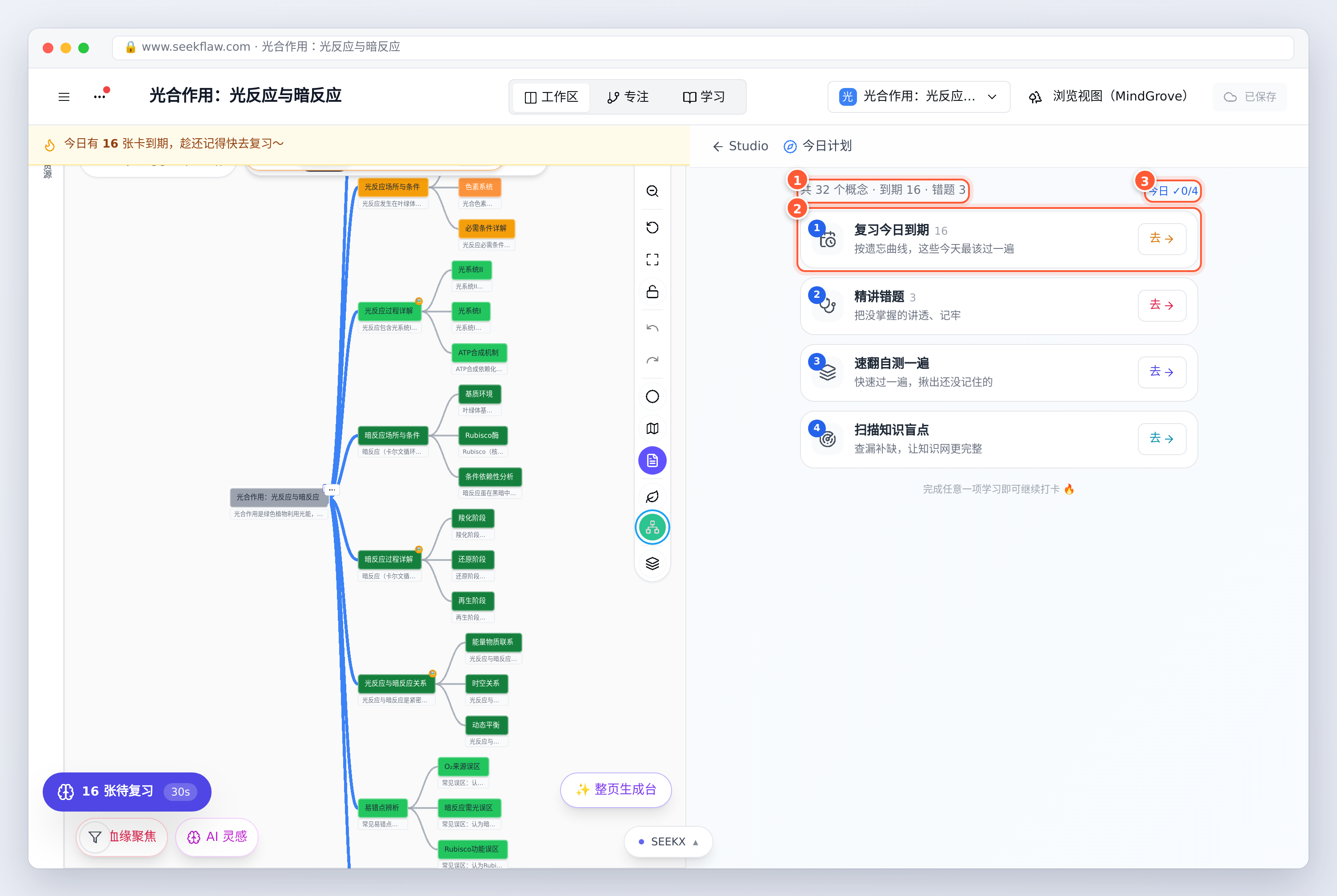Click 去 for 精讲错题
This screenshot has width=1337, height=896.
1161,306
